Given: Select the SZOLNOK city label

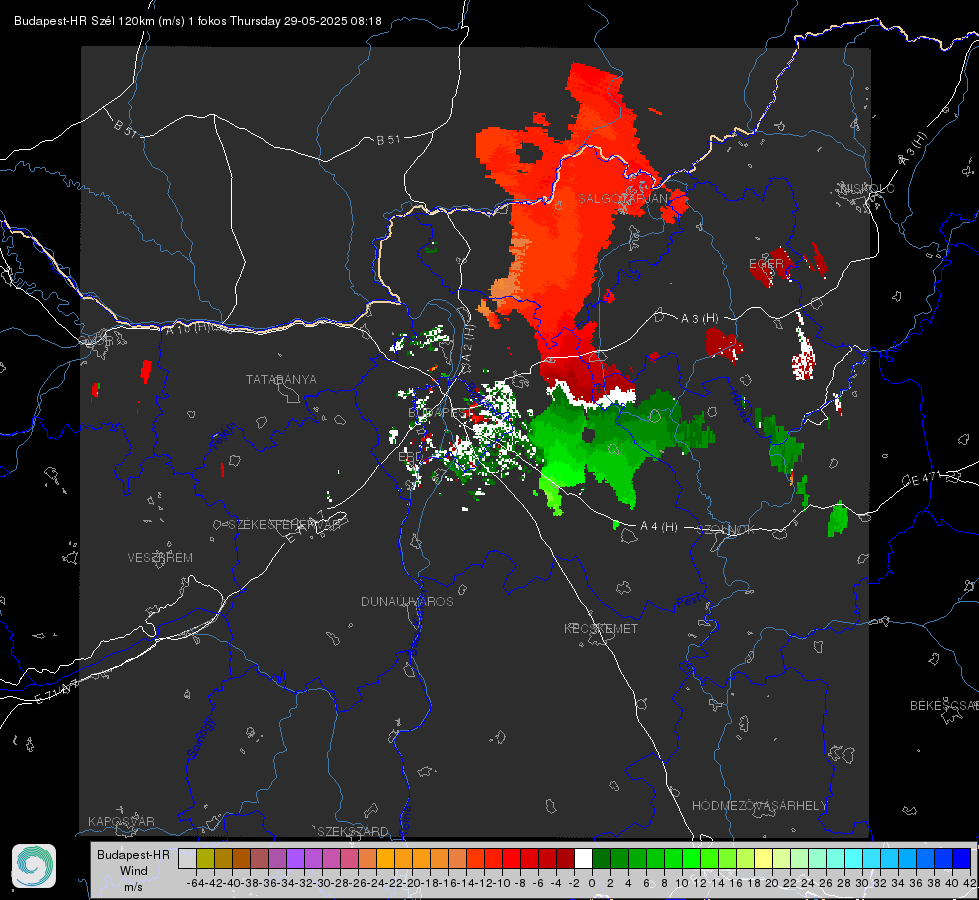Looking at the screenshot, I should 726,530.
